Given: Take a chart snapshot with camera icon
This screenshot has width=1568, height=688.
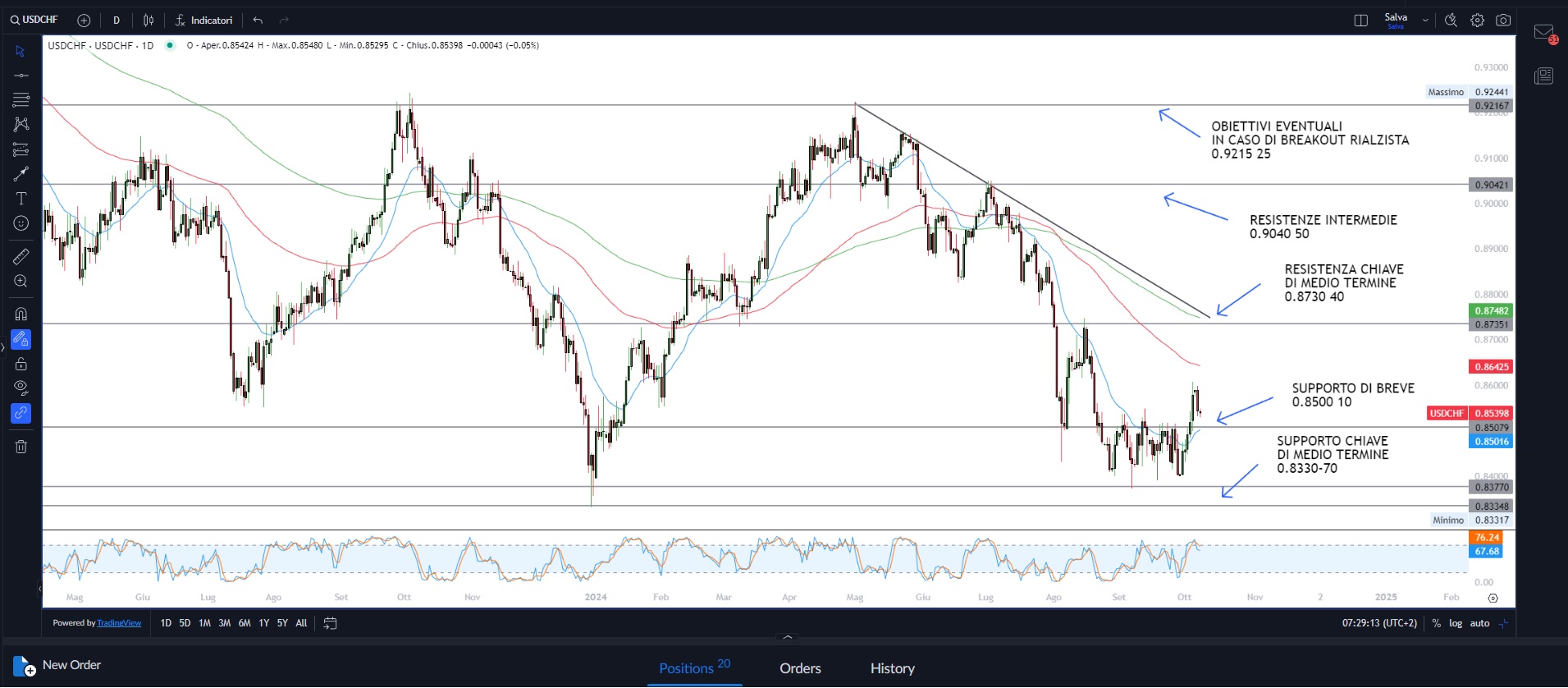Looking at the screenshot, I should [1503, 21].
